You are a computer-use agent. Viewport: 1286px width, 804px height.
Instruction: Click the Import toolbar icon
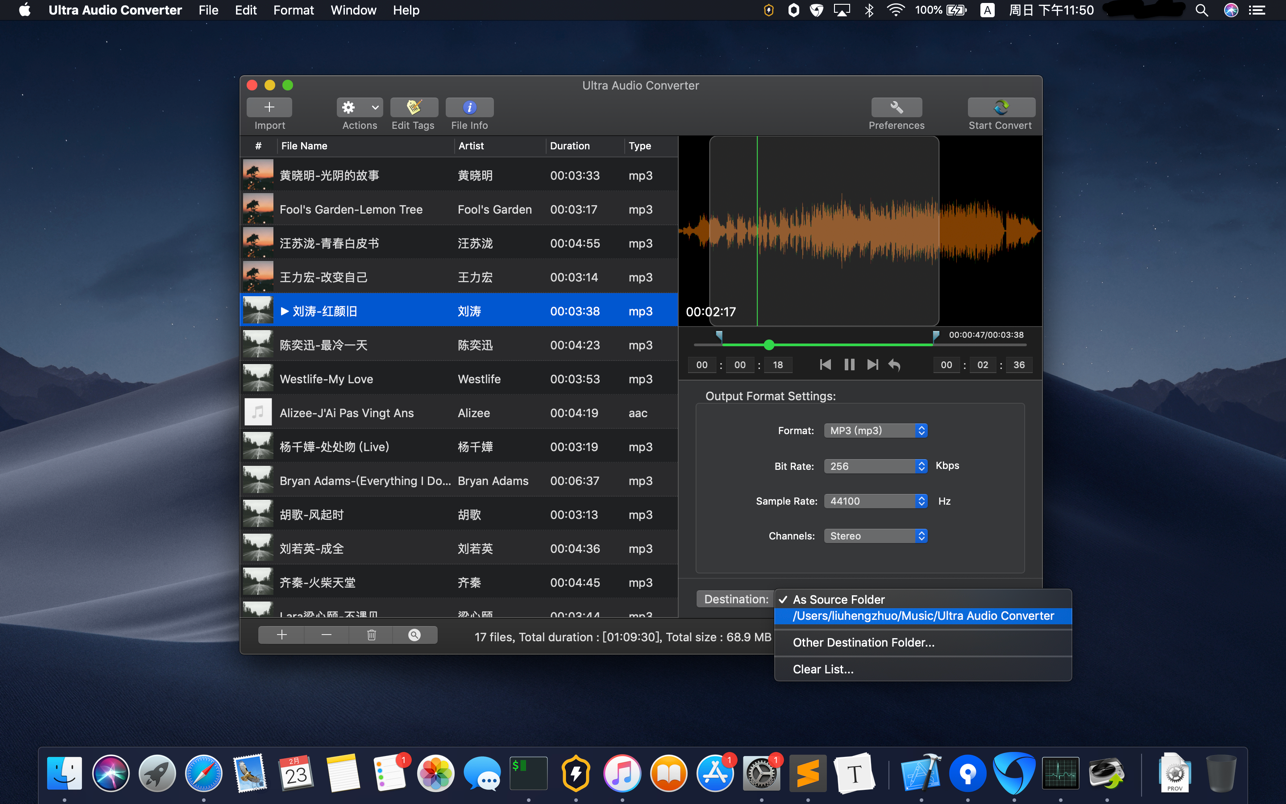269,108
